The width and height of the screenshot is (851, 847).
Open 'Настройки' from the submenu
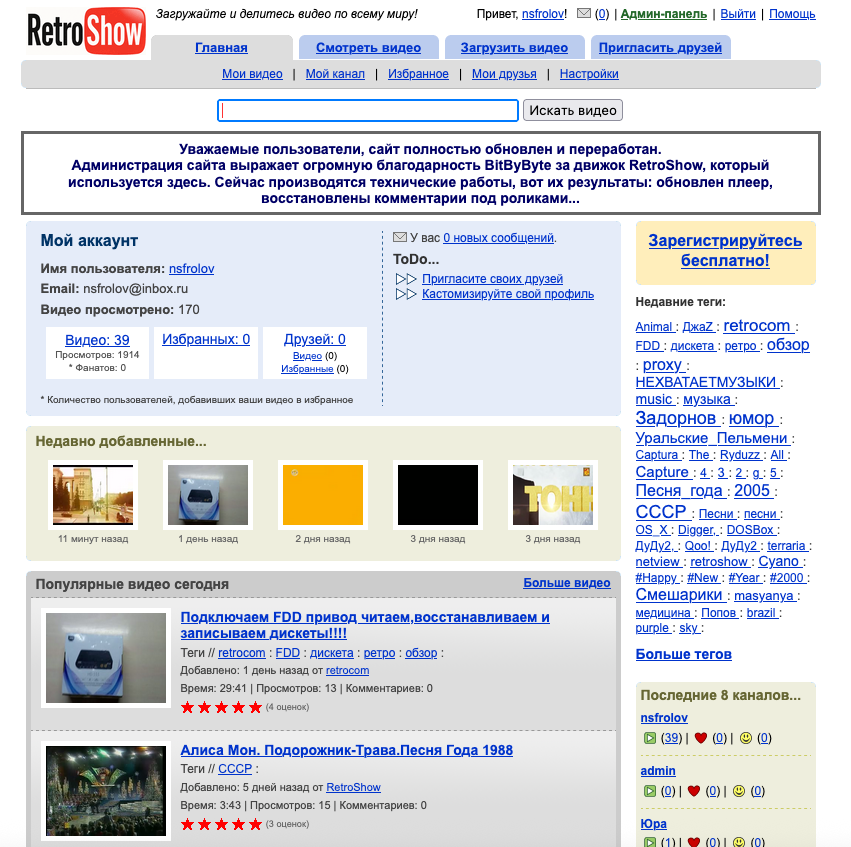(589, 74)
